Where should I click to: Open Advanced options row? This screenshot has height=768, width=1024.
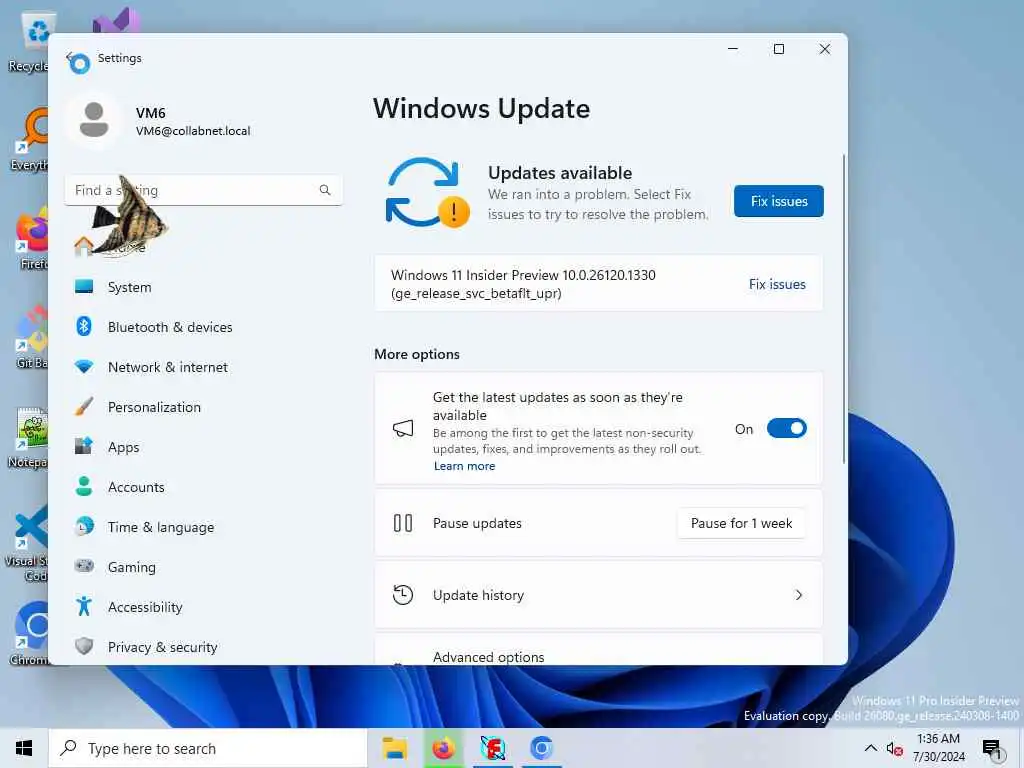(598, 650)
